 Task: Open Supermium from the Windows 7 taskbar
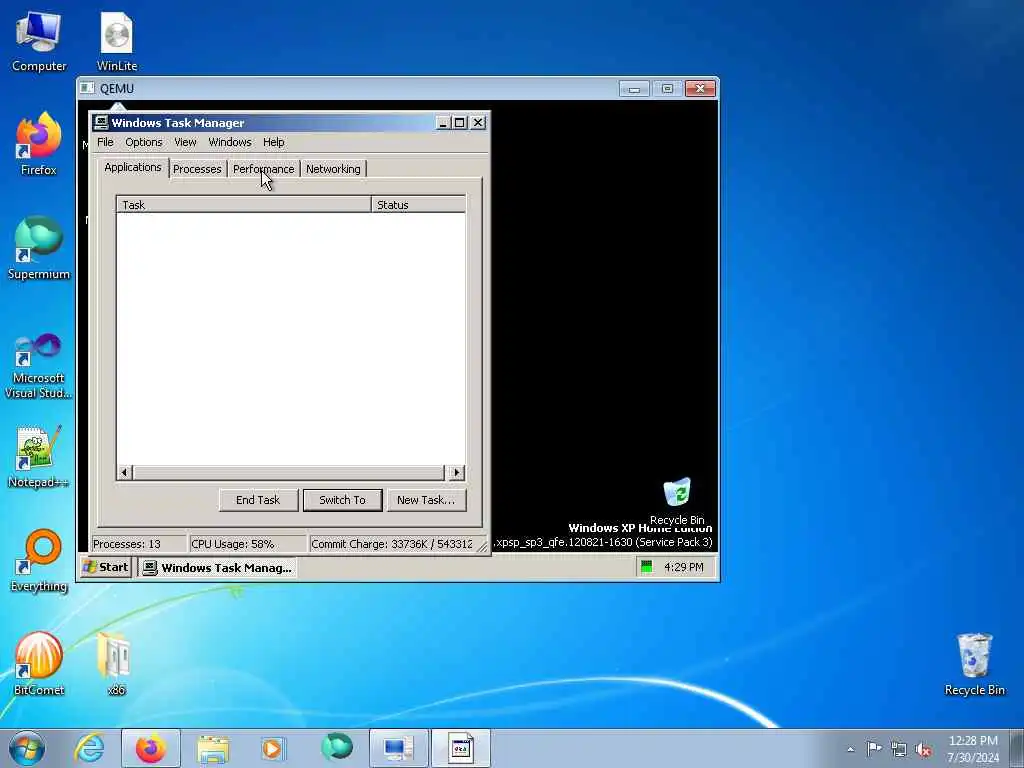tap(337, 748)
